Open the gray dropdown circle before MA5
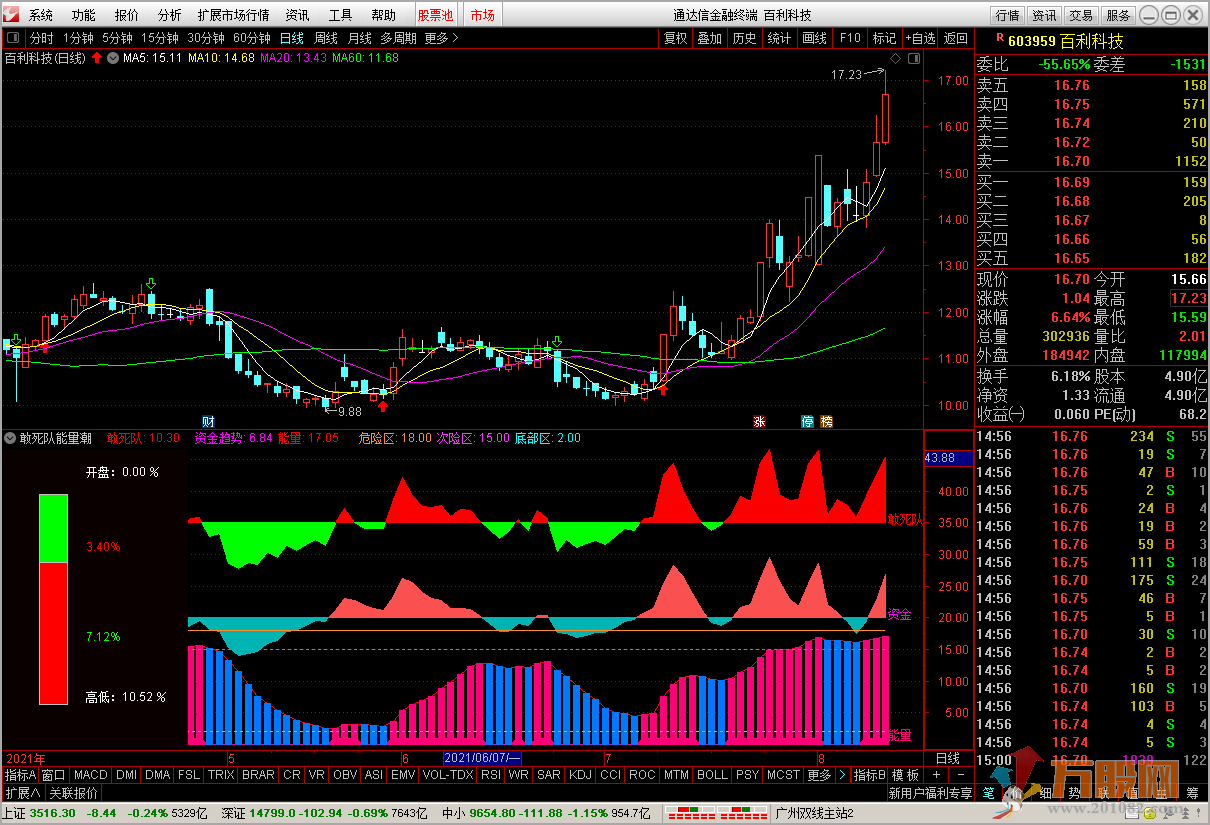 113,58
